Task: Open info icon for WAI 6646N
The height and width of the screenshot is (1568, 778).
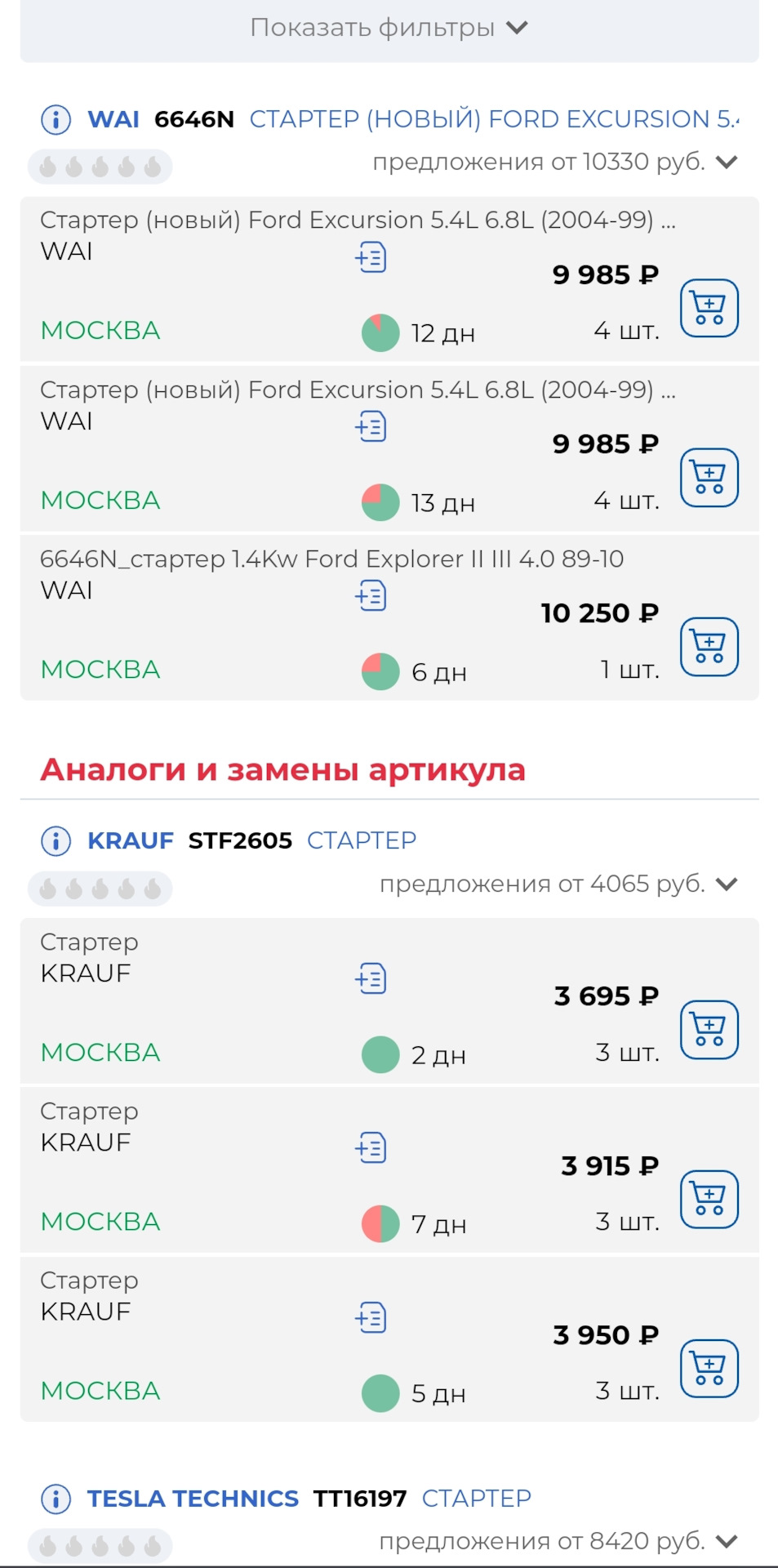Action: 56,120
